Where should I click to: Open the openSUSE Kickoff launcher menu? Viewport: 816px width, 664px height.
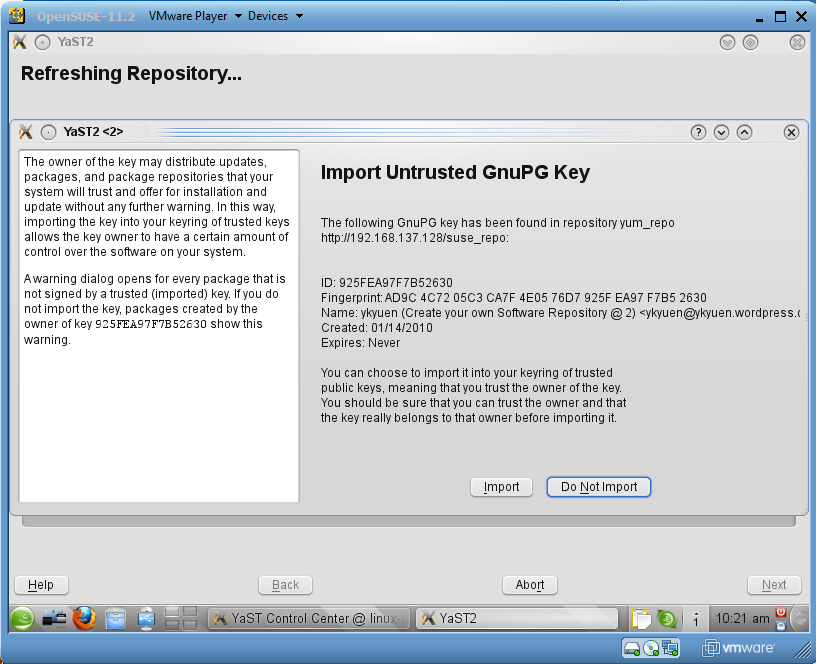click(x=23, y=619)
